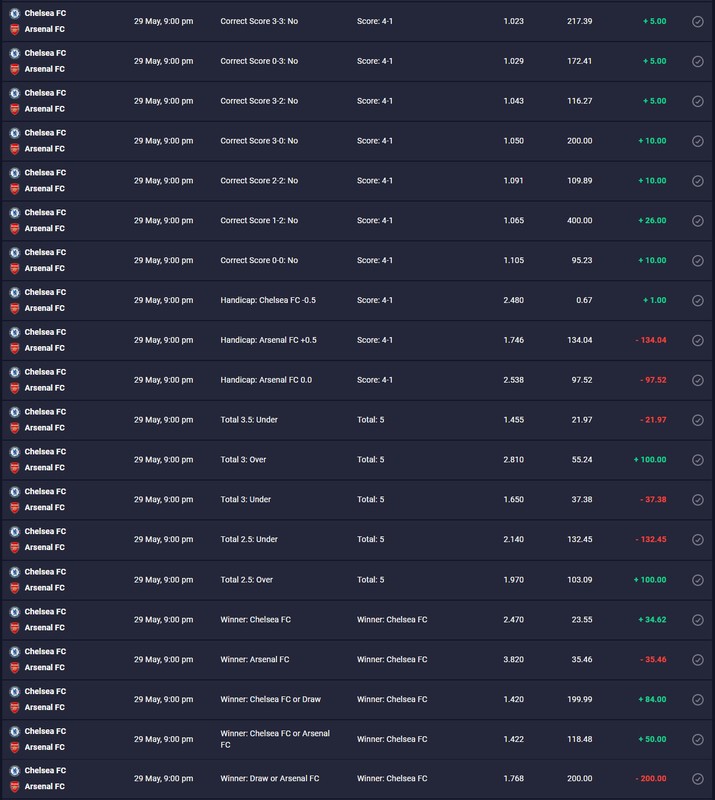The width and height of the screenshot is (715, 800).
Task: Click the date in Handicap Arsenal FC 0.0 row
Action: (163, 380)
